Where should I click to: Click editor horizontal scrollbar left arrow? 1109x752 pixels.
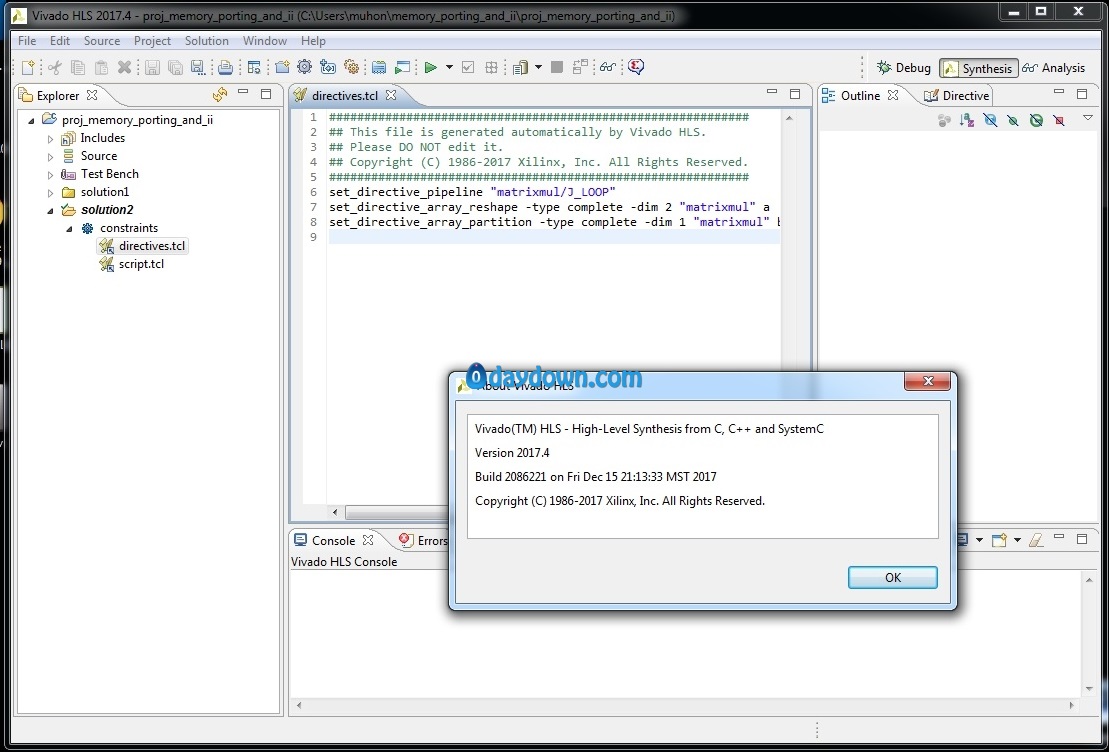click(335, 512)
